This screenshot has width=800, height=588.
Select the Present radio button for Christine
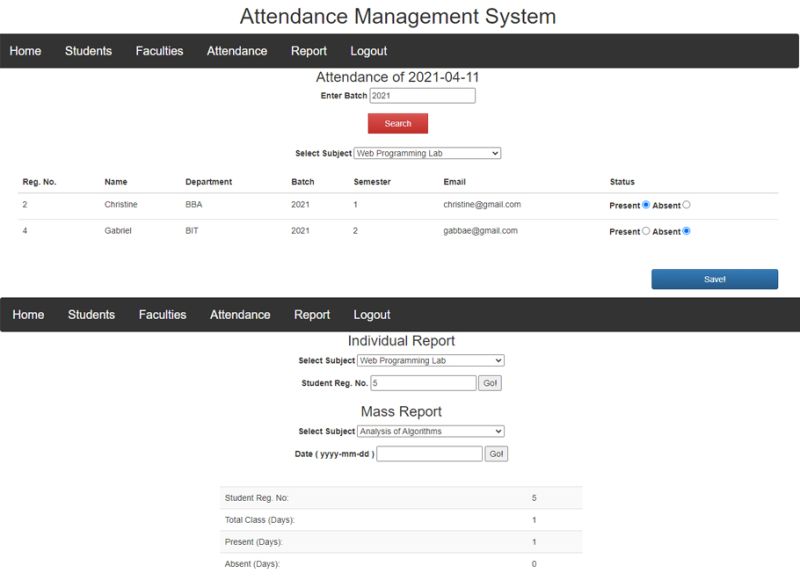646,204
